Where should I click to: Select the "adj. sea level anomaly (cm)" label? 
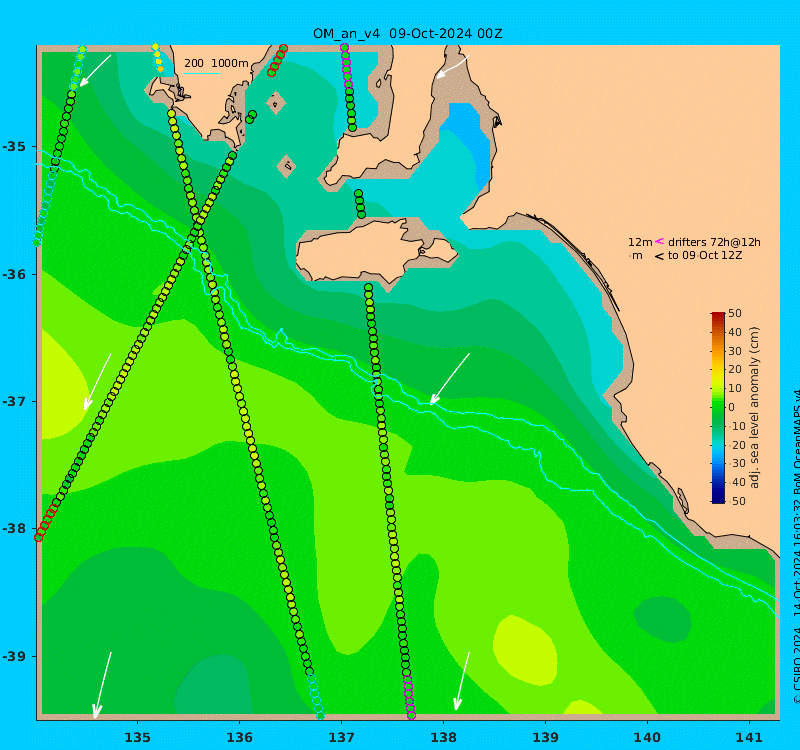click(x=755, y=407)
